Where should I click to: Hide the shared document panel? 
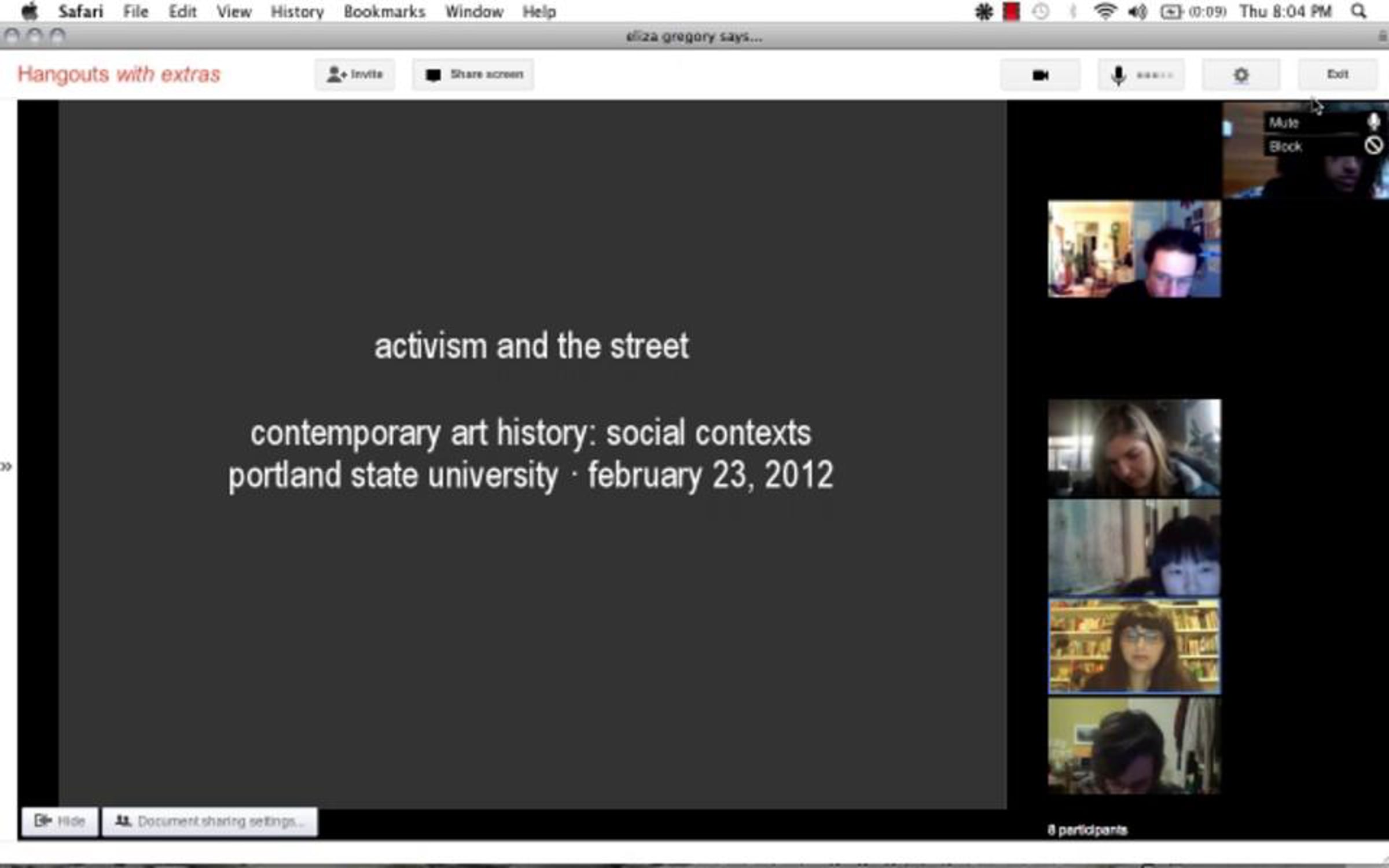60,821
